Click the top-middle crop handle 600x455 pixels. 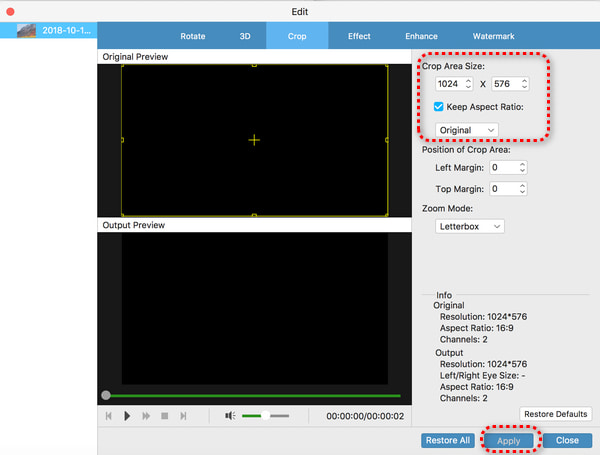254,65
